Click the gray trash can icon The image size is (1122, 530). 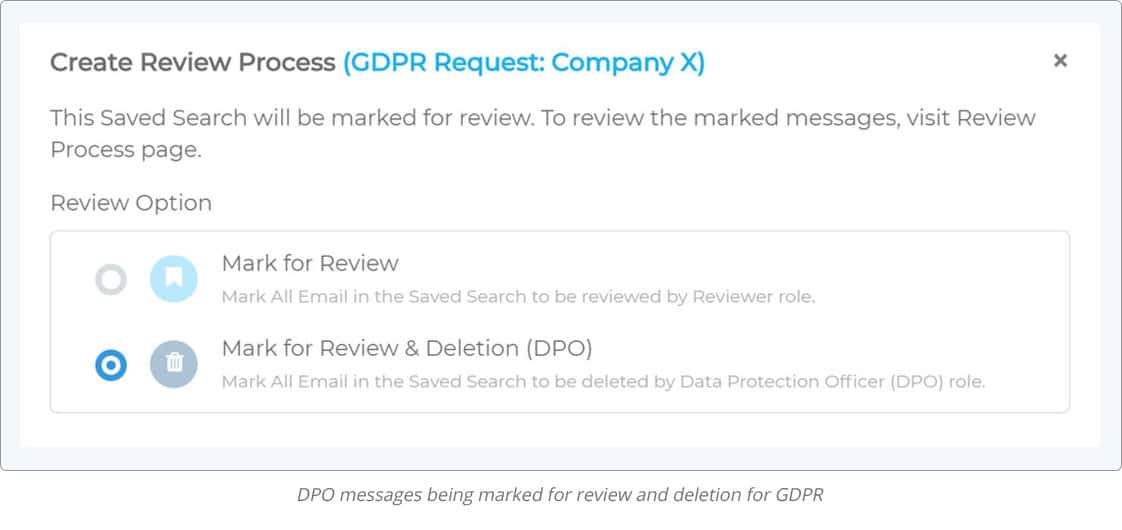pos(174,363)
